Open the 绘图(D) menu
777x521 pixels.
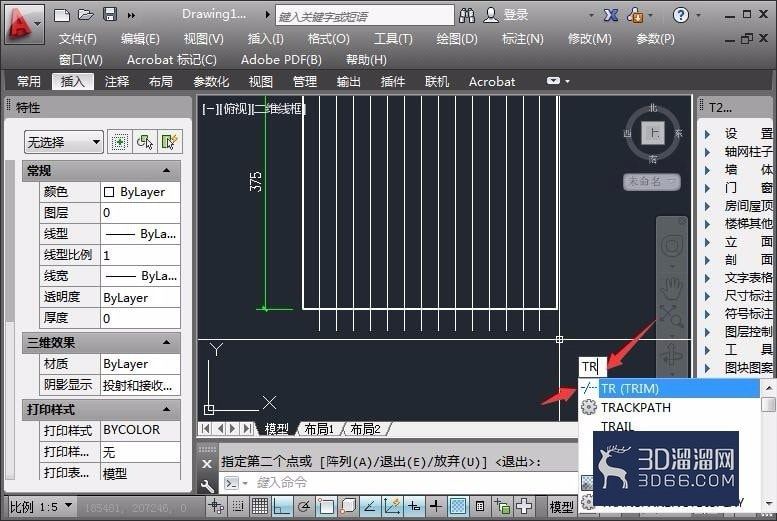point(456,39)
